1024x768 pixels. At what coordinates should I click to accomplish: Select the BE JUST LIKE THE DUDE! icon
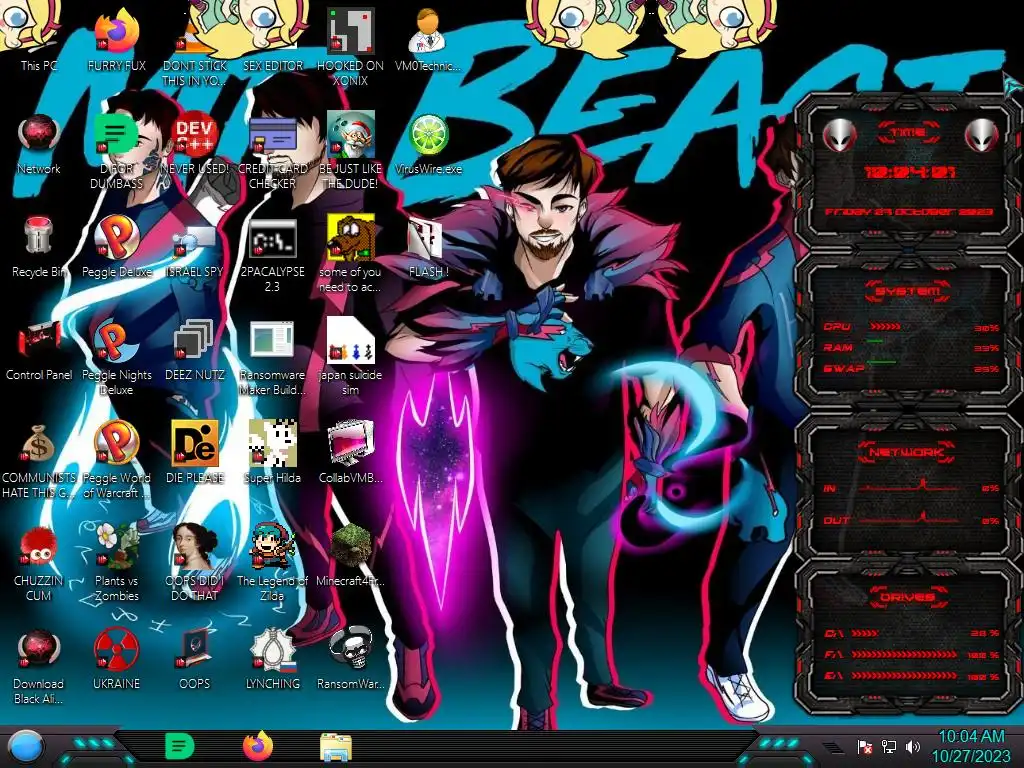click(x=351, y=152)
